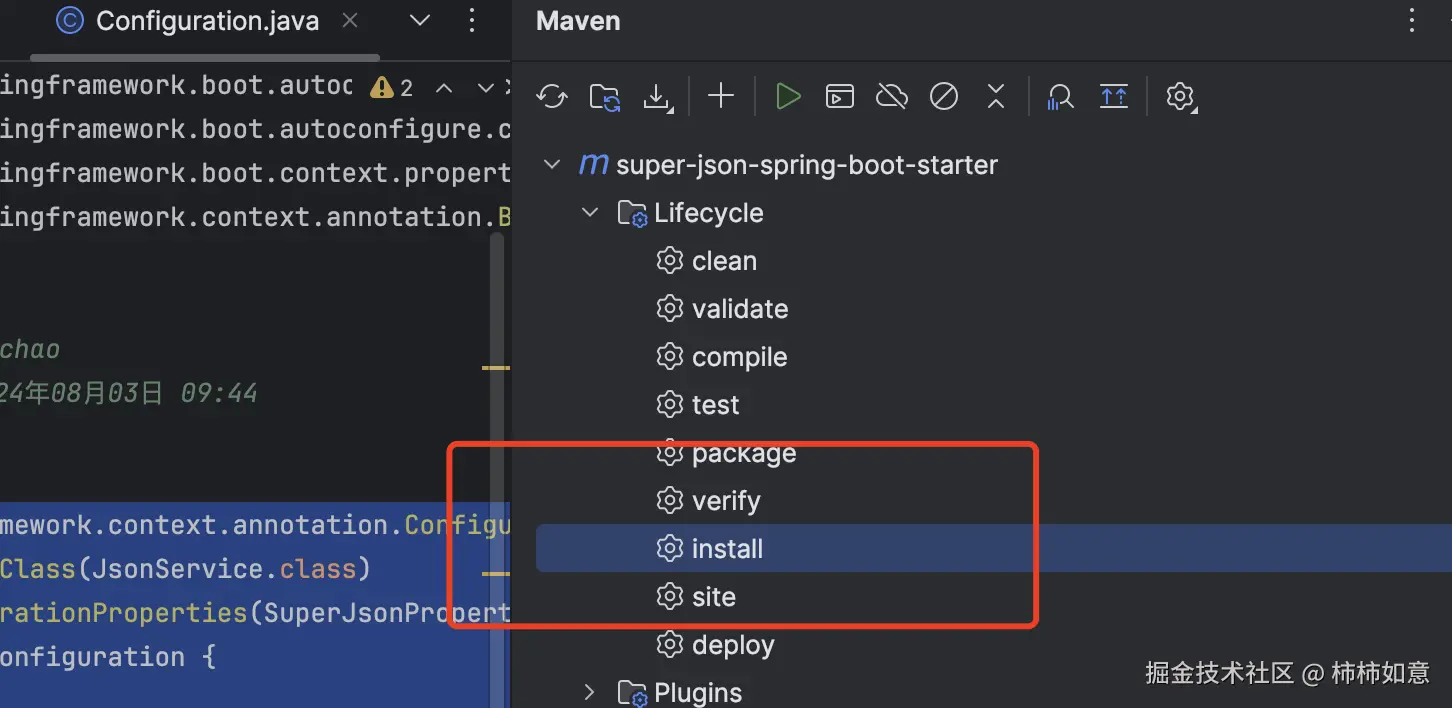1452x708 pixels.
Task: Open Maven settings with the gear icon
Action: point(1181,96)
